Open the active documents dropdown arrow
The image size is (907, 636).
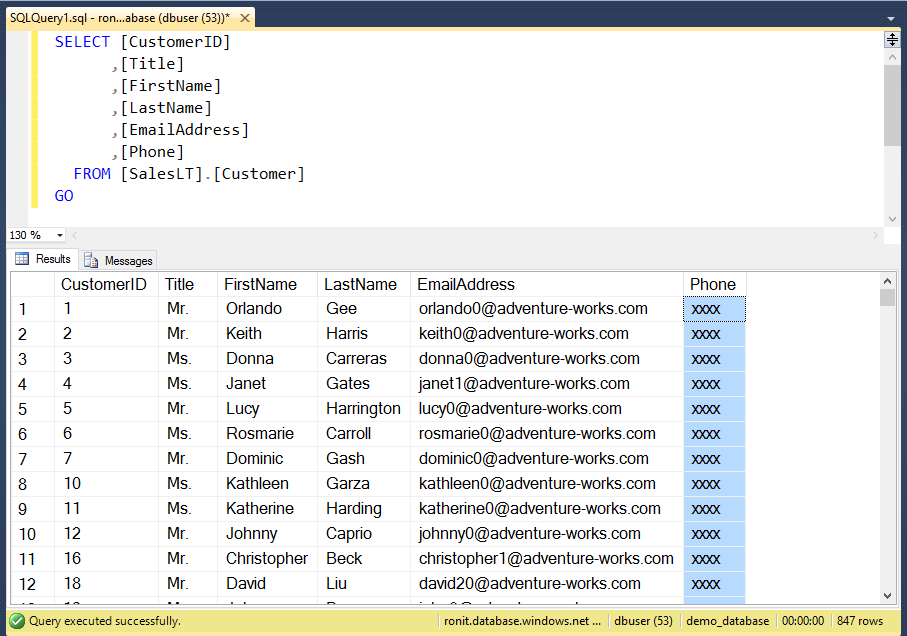pos(890,18)
